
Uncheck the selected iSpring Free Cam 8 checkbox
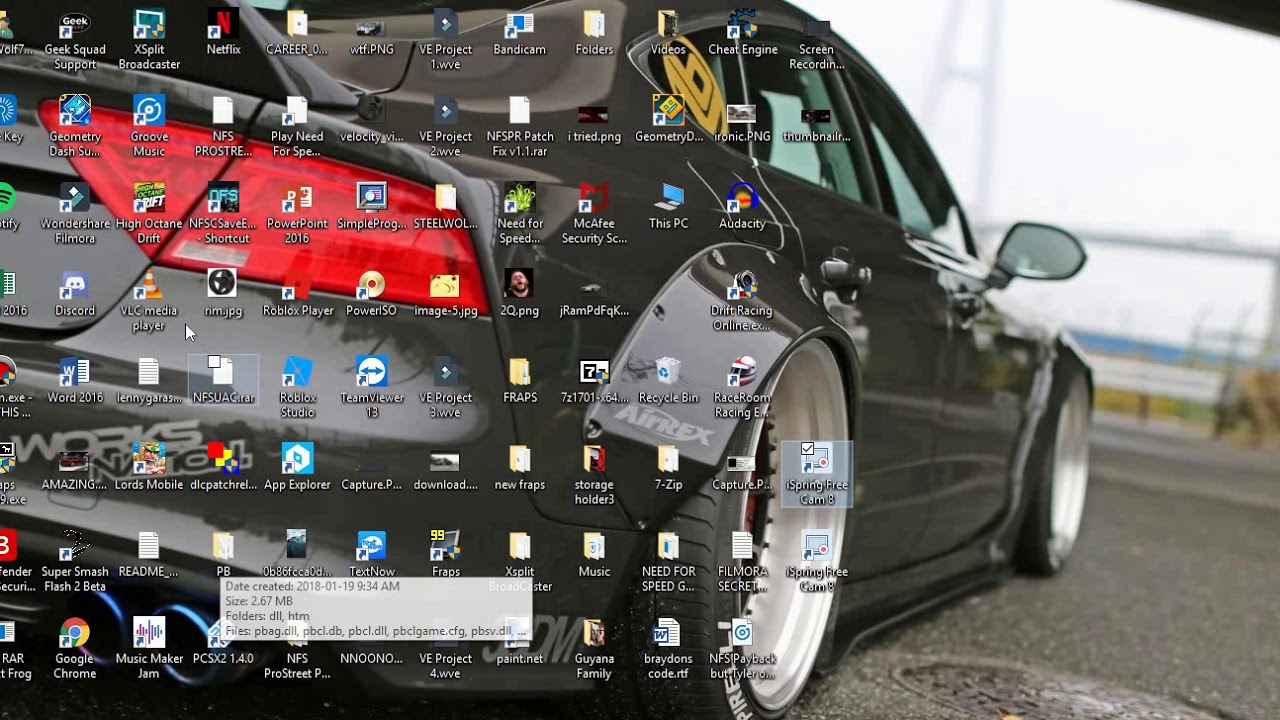pos(808,449)
